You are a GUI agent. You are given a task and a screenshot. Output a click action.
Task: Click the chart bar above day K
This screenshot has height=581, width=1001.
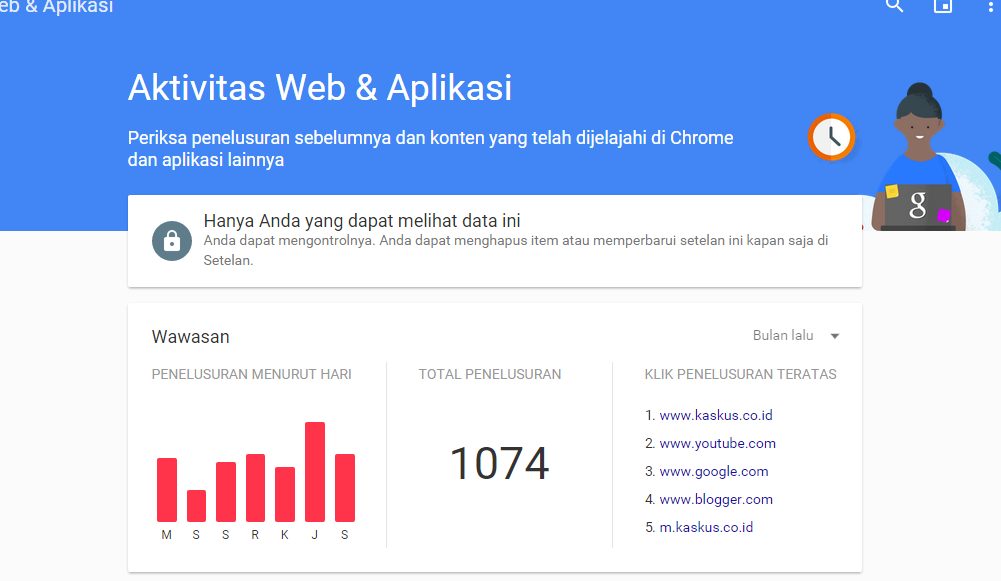pyautogui.click(x=285, y=494)
